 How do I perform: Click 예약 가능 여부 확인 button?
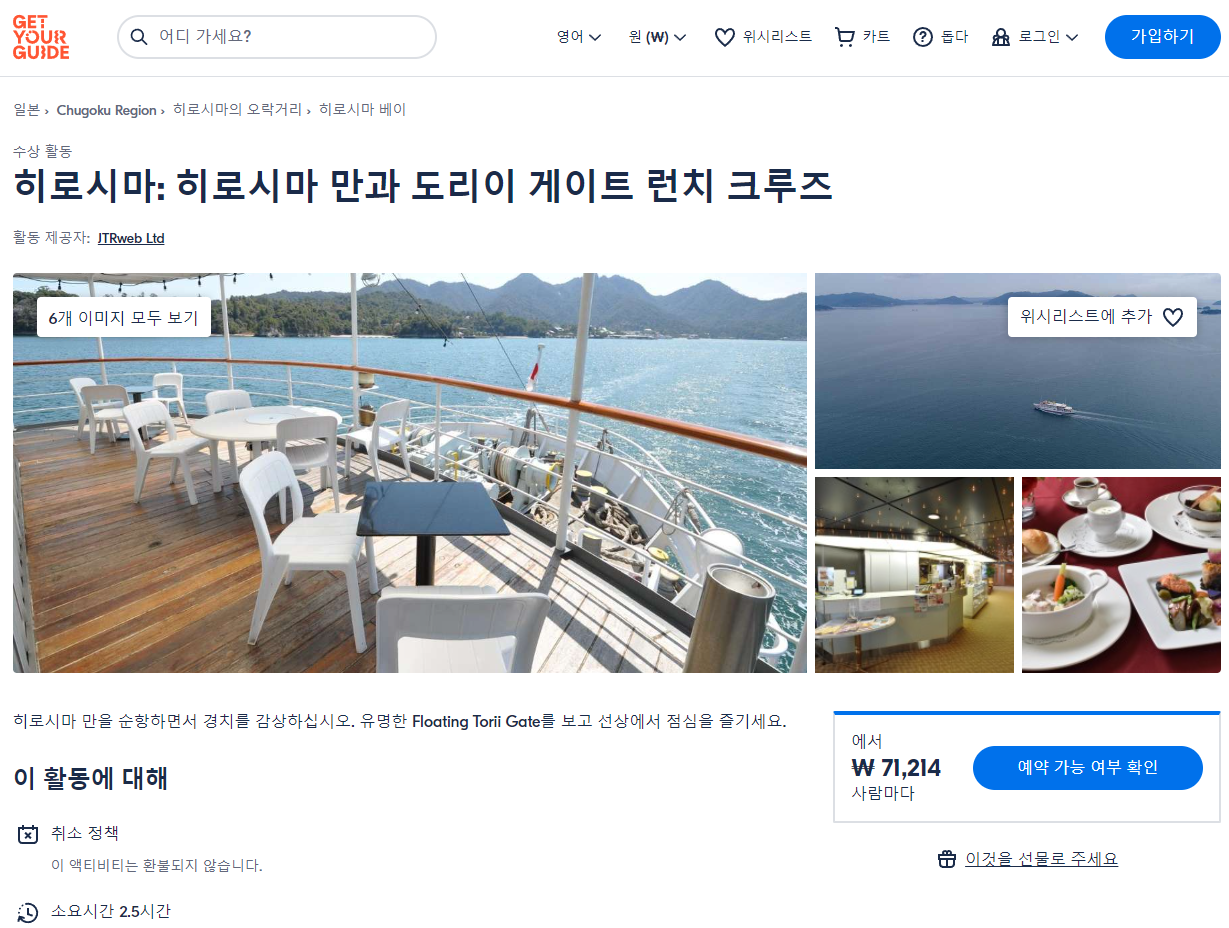(1088, 768)
